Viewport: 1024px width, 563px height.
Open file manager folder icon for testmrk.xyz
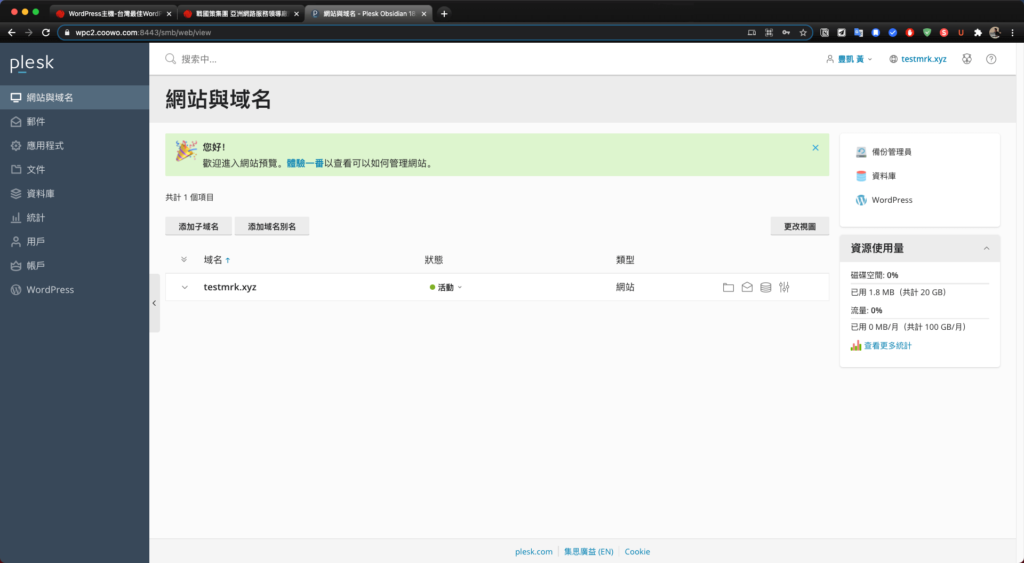[x=728, y=287]
